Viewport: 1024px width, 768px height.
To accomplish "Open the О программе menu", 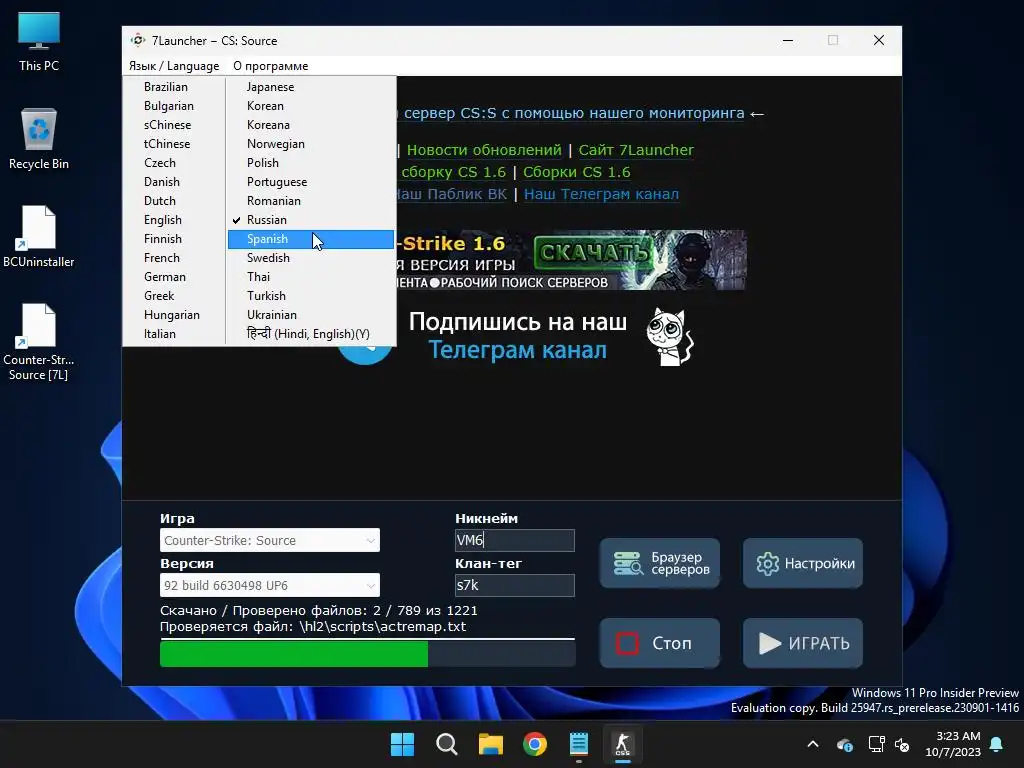I will click(270, 66).
